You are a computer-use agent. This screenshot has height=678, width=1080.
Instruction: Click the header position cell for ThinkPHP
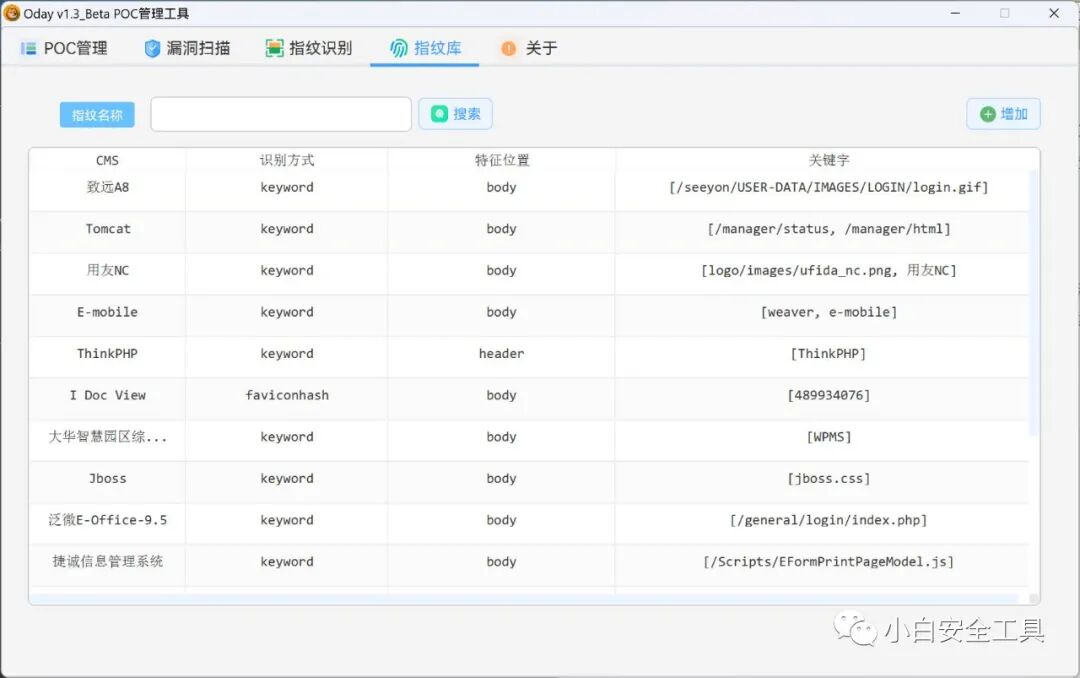click(501, 353)
